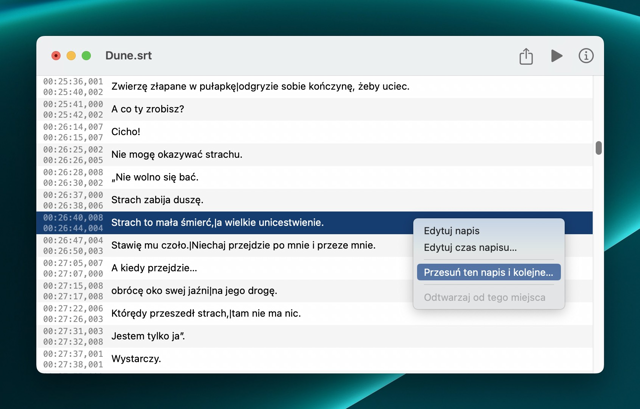The image size is (640, 409).
Task: Select subtitle line "Cicho!"
Action: coord(315,132)
